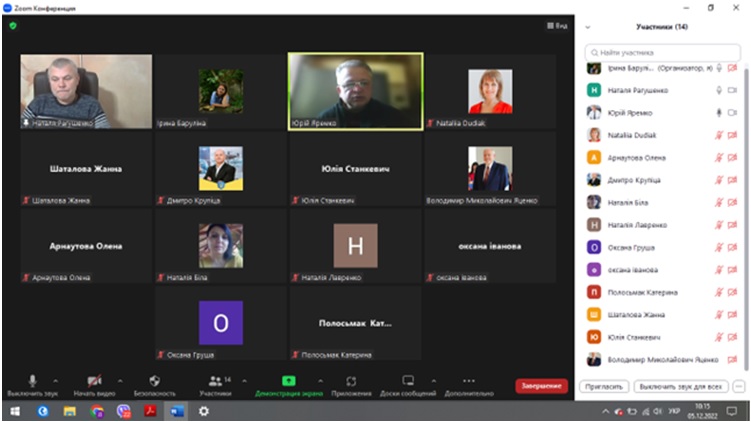Expand the arrow next to Whiteboards
Screen dimensions: 751x422
coord(433,381)
